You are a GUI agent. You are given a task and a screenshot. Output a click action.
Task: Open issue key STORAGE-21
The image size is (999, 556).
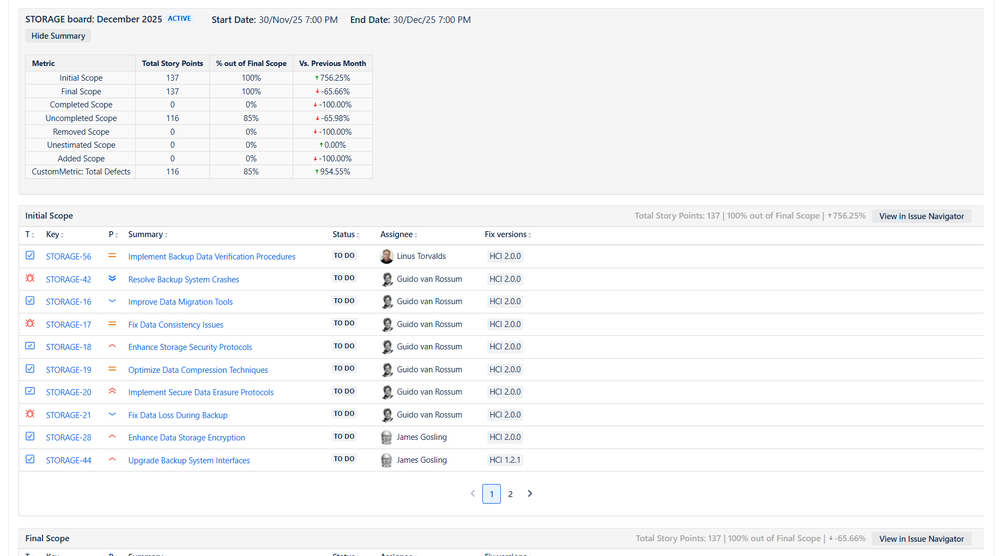pos(68,415)
